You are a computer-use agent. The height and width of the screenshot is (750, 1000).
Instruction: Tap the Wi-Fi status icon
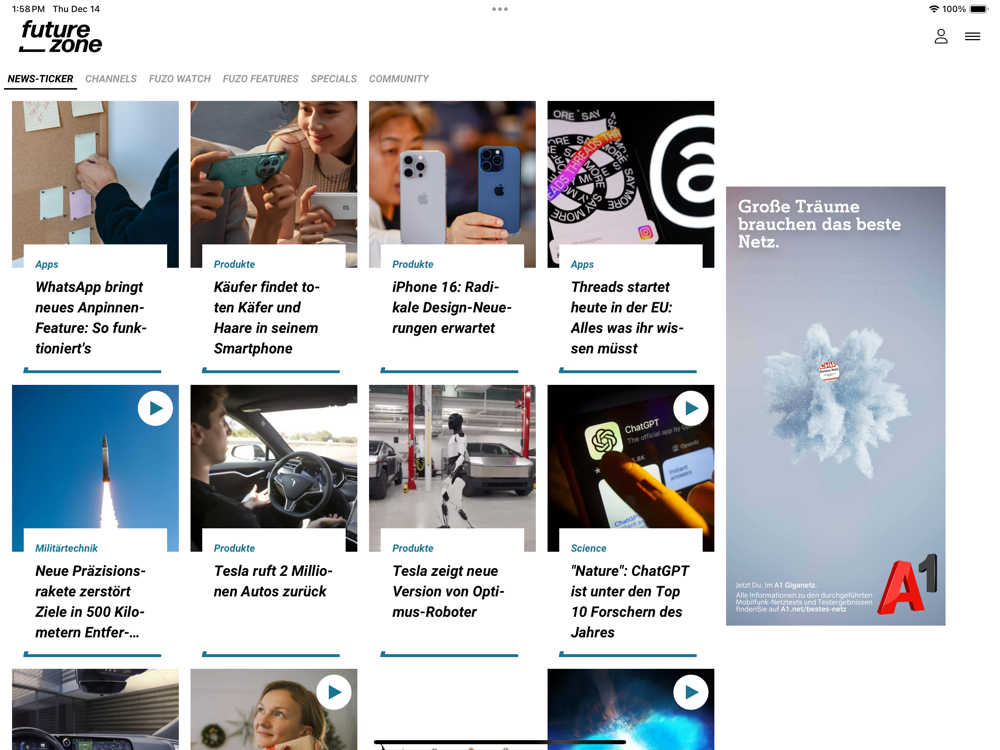click(x=934, y=9)
